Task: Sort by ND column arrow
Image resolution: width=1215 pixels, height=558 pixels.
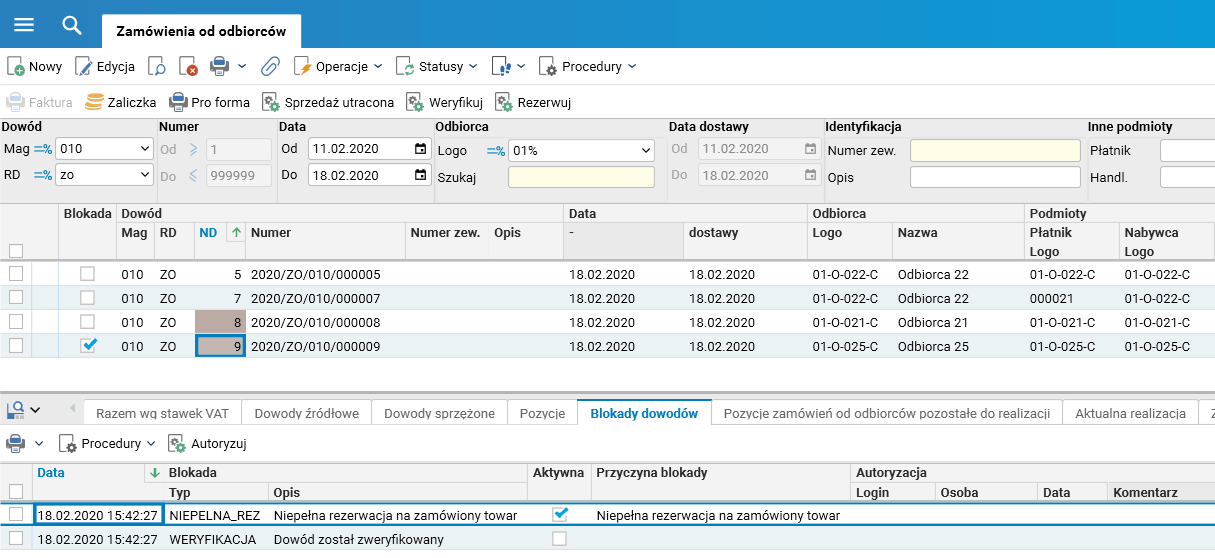Action: [x=236, y=233]
